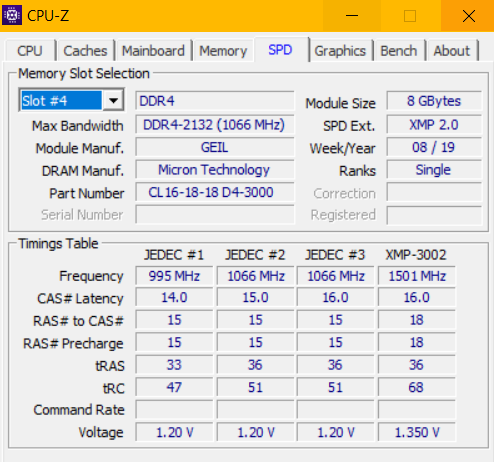Viewport: 494px width, 462px height.
Task: Click the 33 tRAS cell
Action: tap(174, 365)
